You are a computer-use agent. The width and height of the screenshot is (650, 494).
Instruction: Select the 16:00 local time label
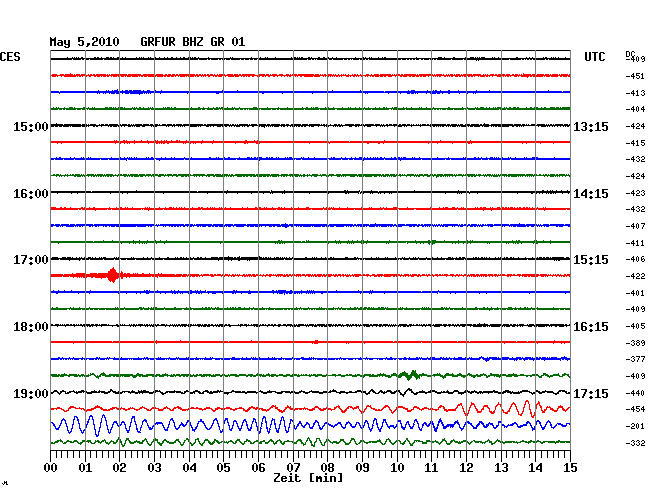(31, 194)
